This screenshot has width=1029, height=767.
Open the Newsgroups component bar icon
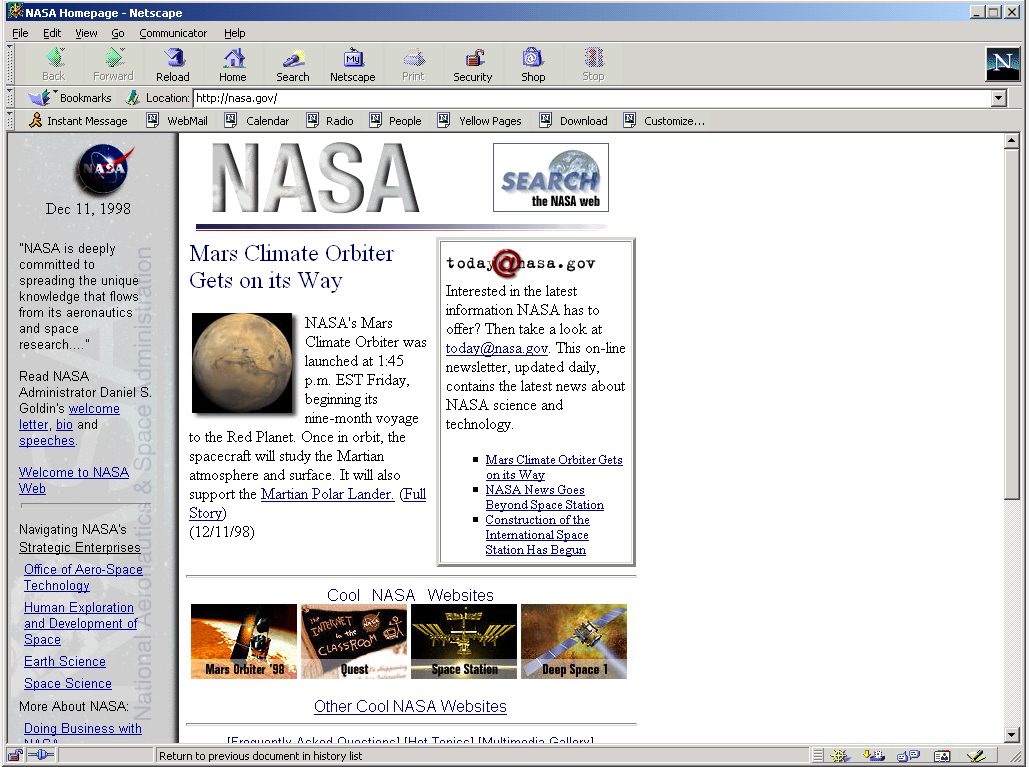[908, 756]
